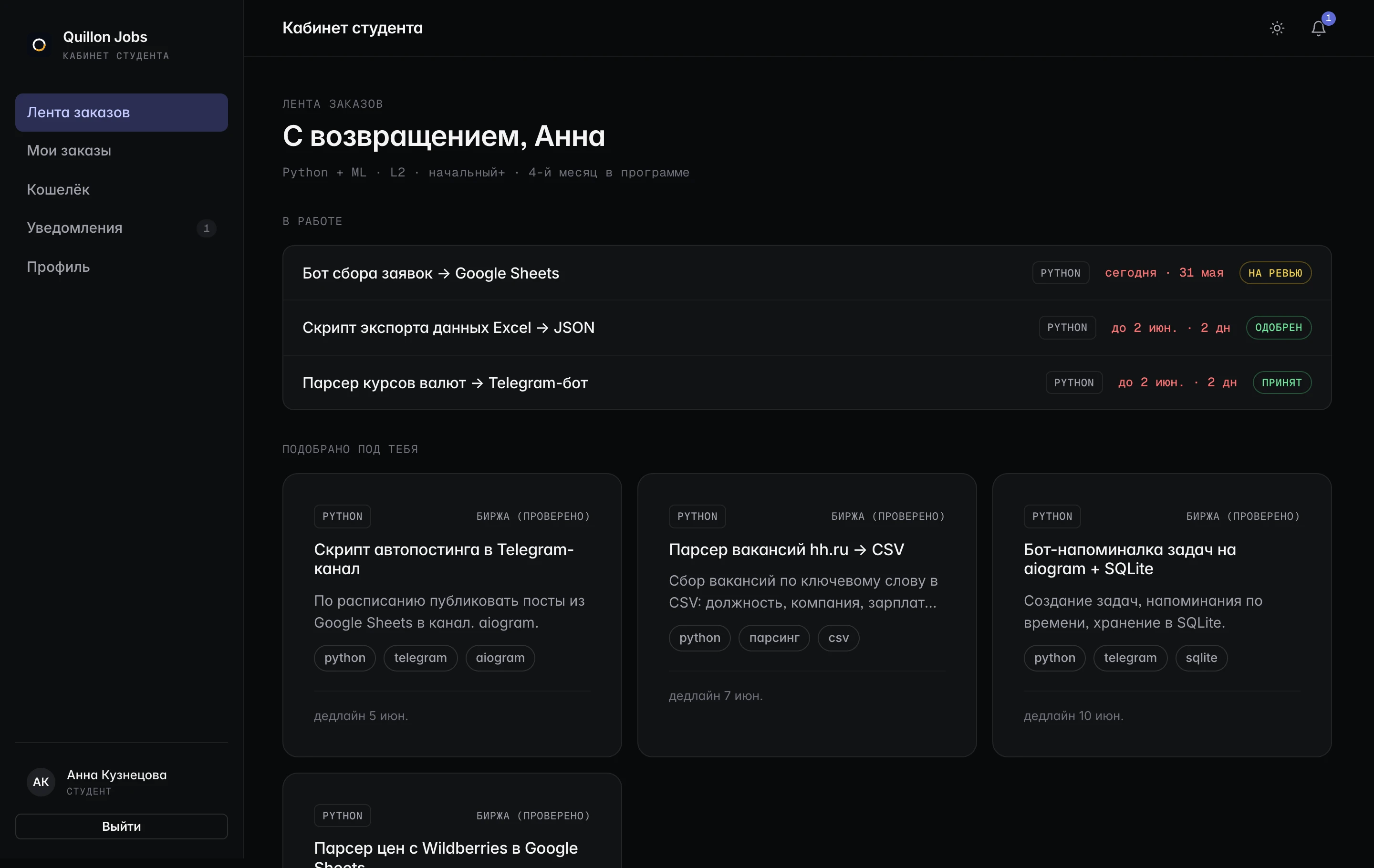The height and width of the screenshot is (868, 1374).
Task: Open the card Бот-напоминалка задач на aiogram + SQLite
Action: tap(1162, 615)
